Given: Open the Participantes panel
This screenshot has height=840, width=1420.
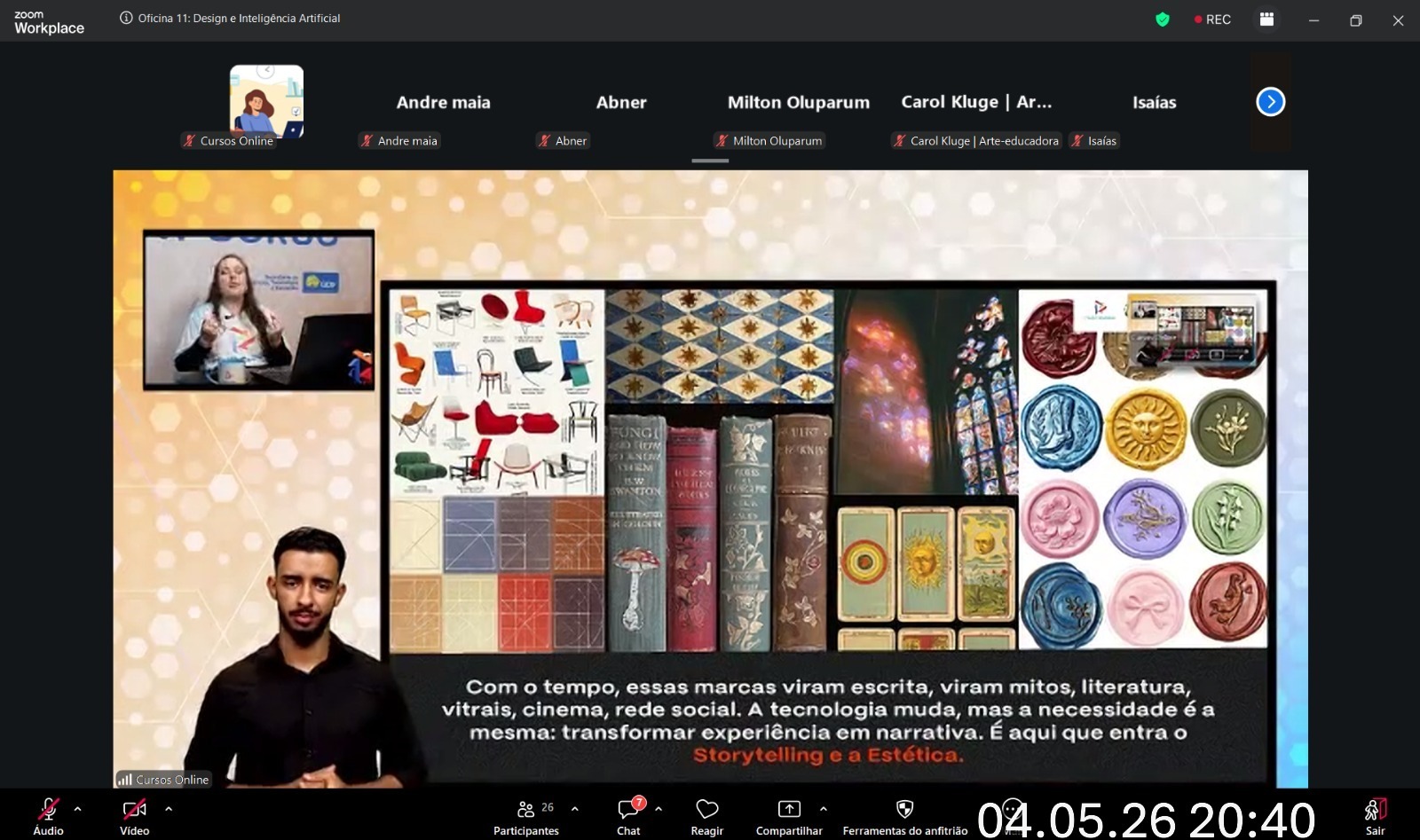Looking at the screenshot, I should [526, 816].
